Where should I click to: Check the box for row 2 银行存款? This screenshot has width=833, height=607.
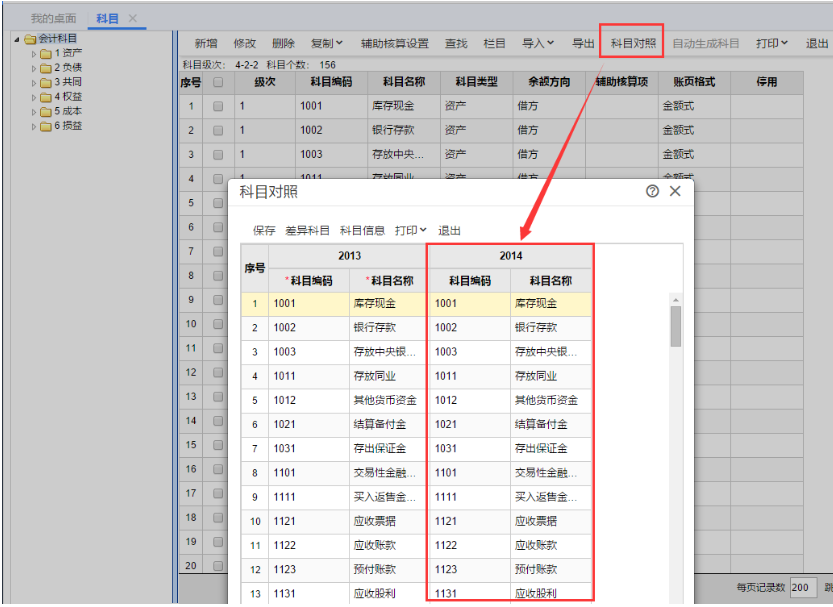tap(218, 131)
